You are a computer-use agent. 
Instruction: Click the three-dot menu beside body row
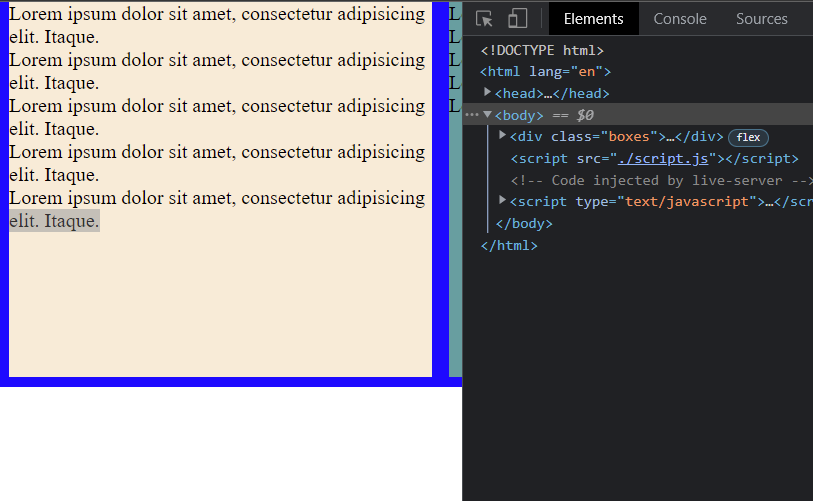coord(472,115)
